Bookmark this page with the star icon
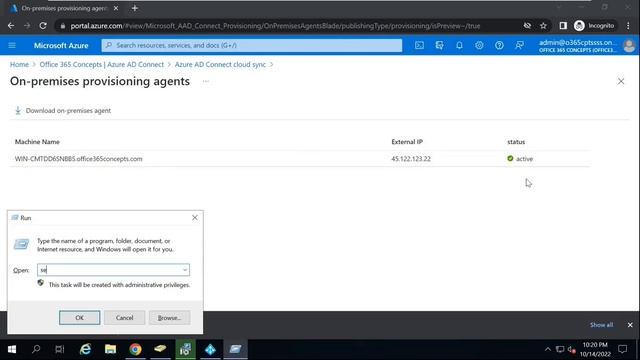Viewport: 640px width, 360px height. tap(543, 26)
